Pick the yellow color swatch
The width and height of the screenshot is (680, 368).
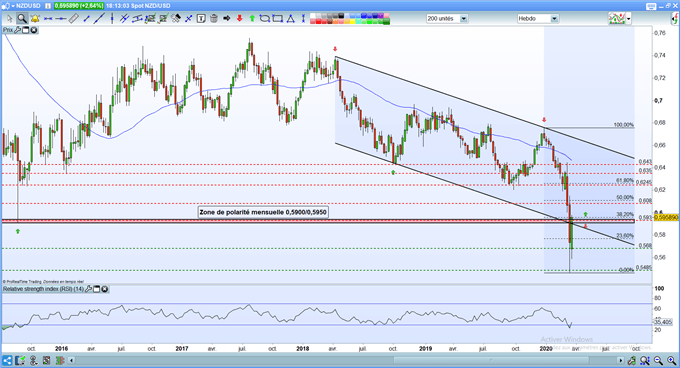tap(352, 21)
